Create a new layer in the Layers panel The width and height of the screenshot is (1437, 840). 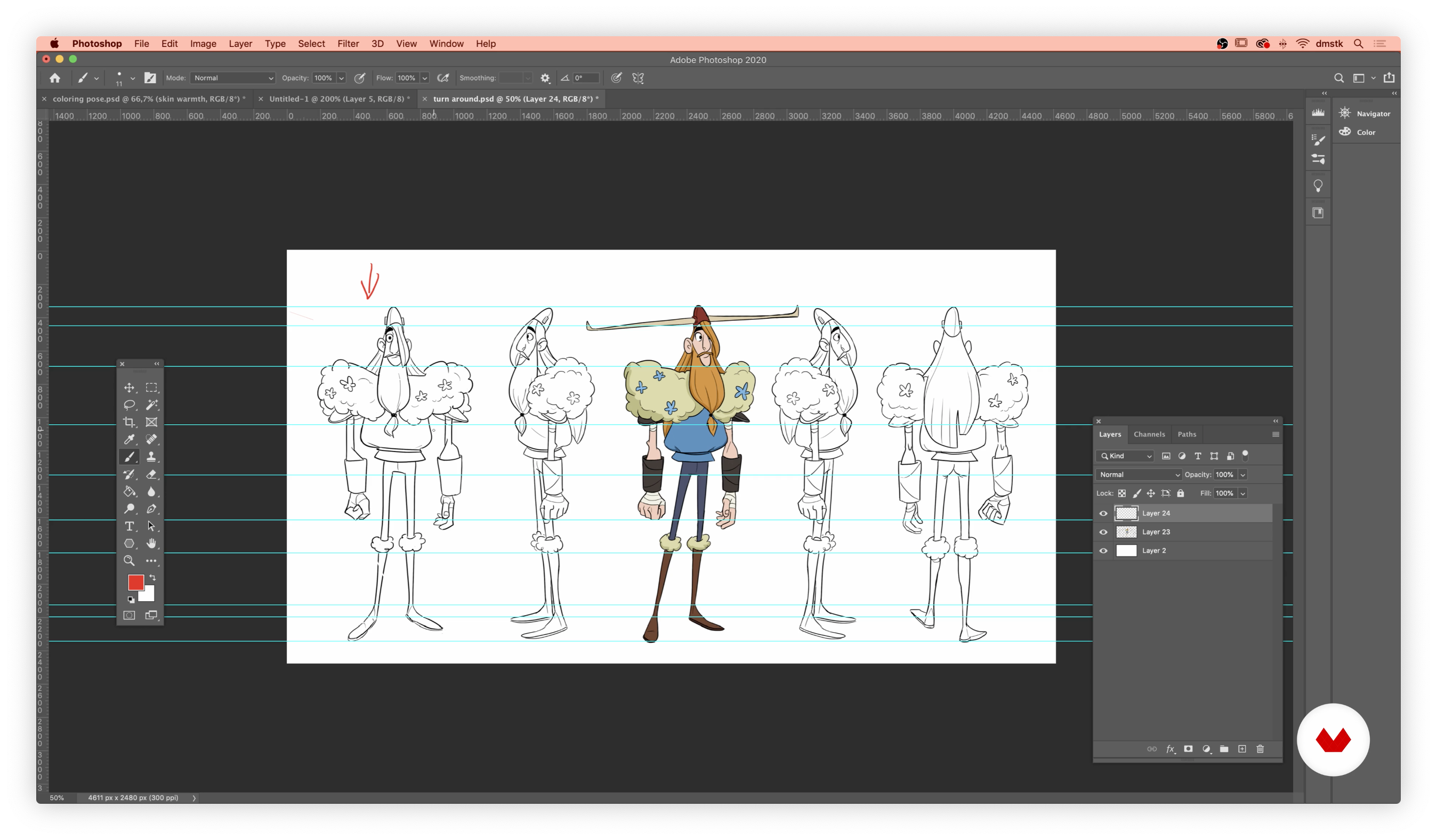(x=1242, y=749)
